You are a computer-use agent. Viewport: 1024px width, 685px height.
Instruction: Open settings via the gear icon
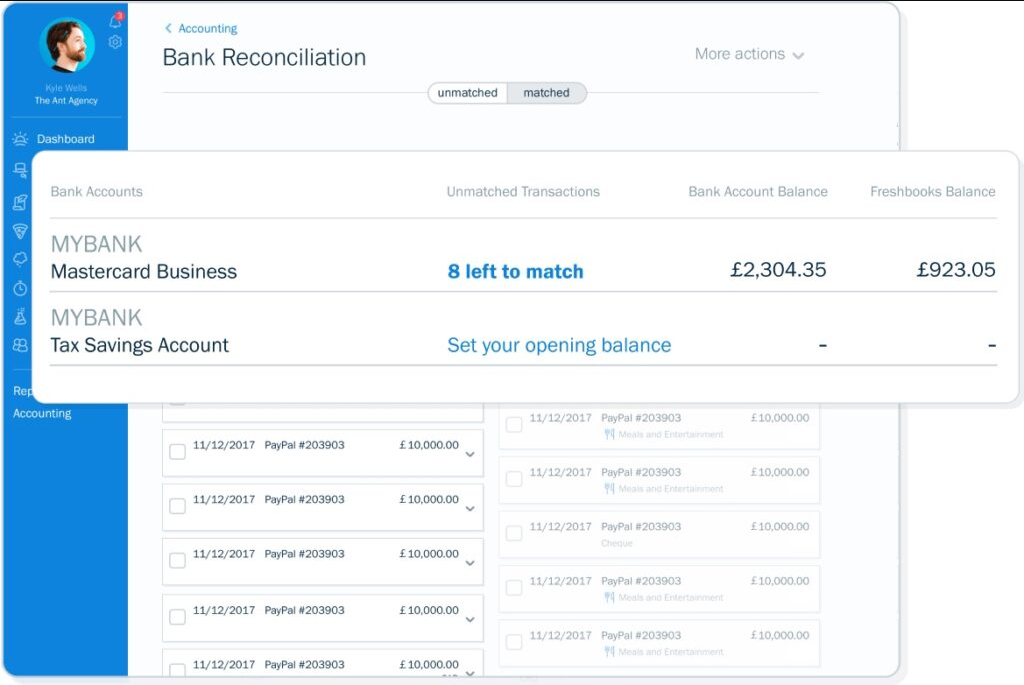[x=115, y=42]
